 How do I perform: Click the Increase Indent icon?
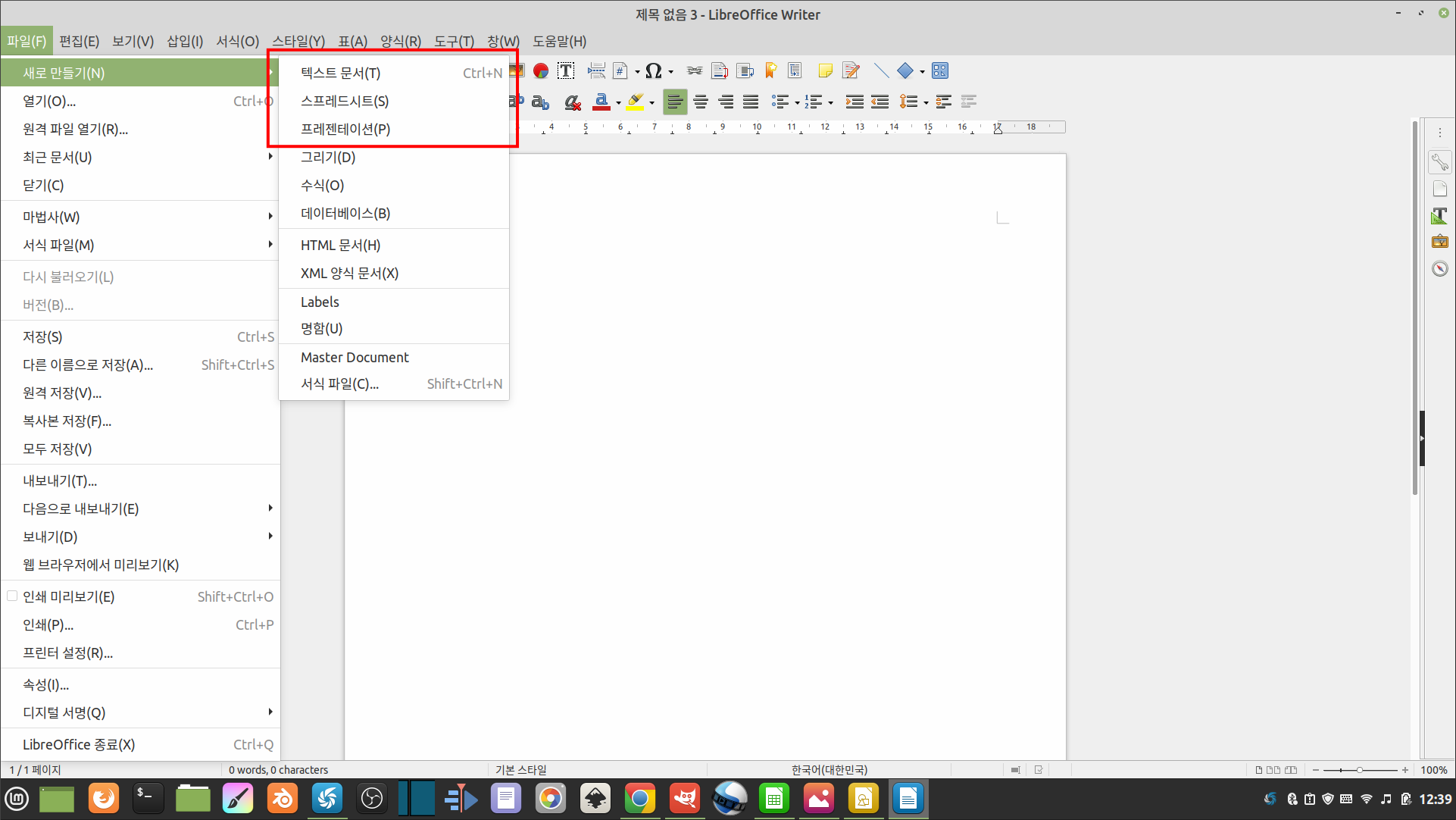(x=855, y=102)
